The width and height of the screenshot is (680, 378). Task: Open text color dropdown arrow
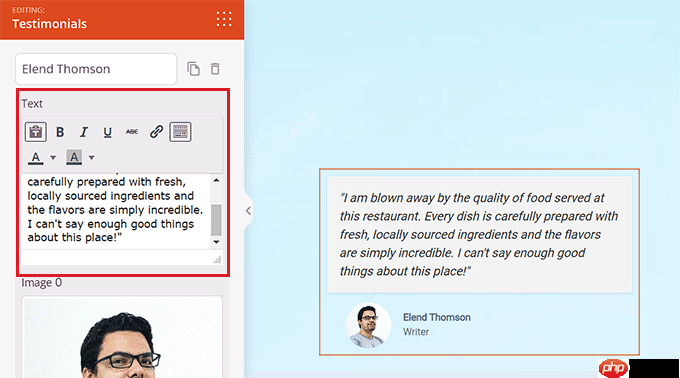[x=53, y=158]
